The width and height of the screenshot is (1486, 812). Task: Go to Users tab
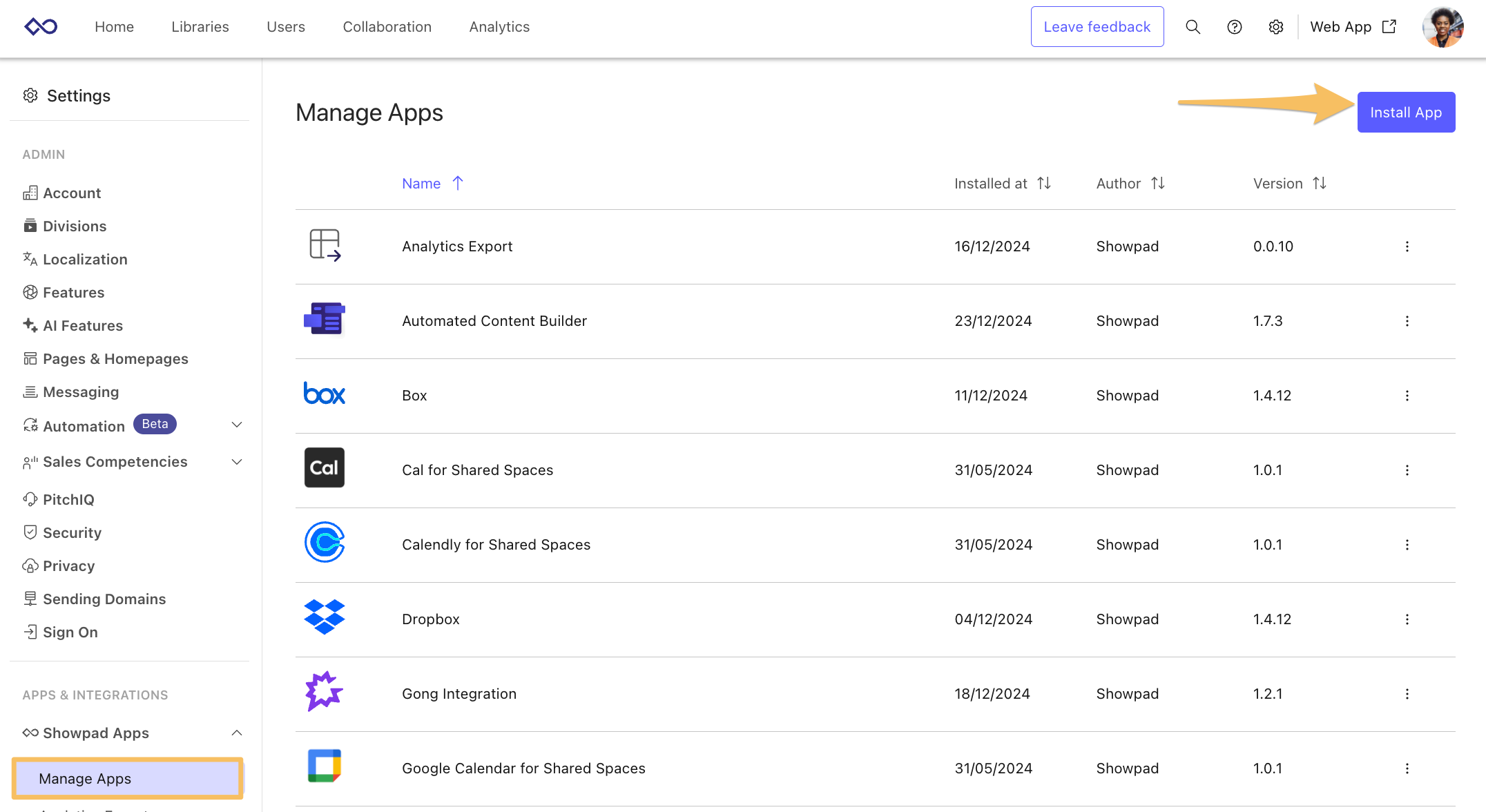[x=286, y=27]
